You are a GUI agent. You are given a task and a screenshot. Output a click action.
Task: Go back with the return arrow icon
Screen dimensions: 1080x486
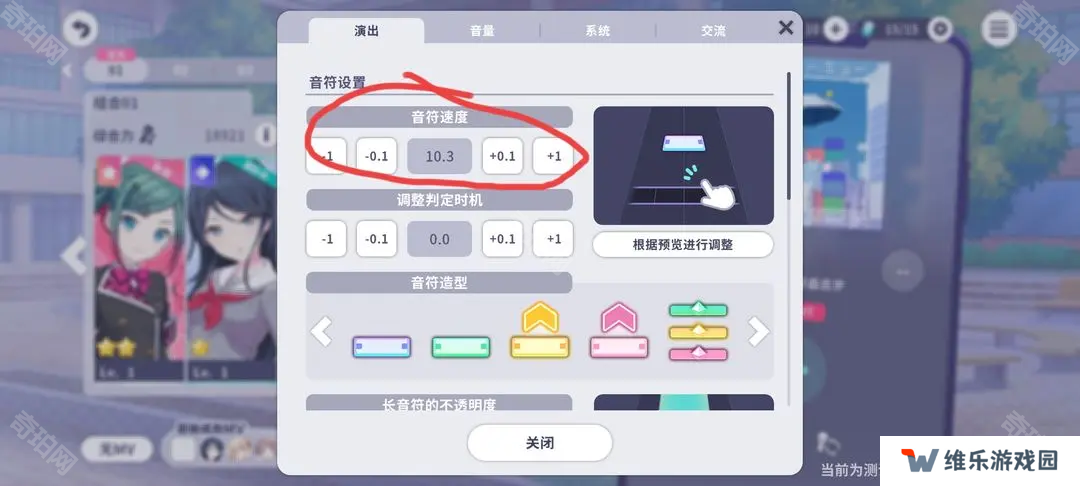[81, 30]
